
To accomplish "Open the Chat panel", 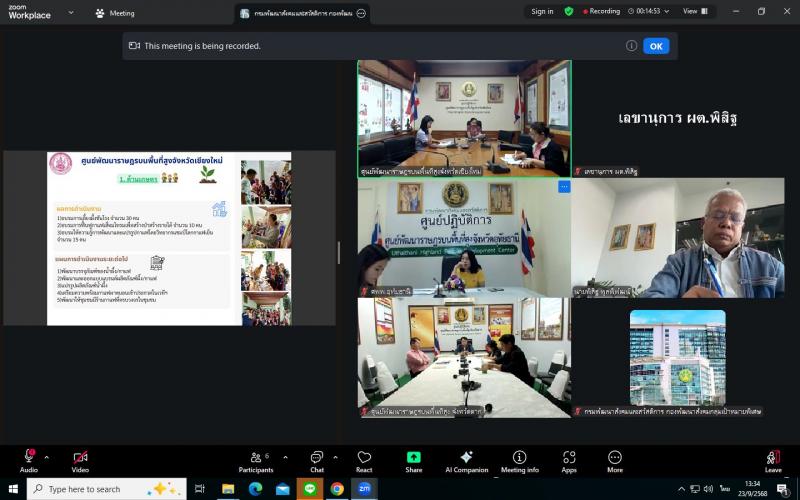I will (317, 461).
